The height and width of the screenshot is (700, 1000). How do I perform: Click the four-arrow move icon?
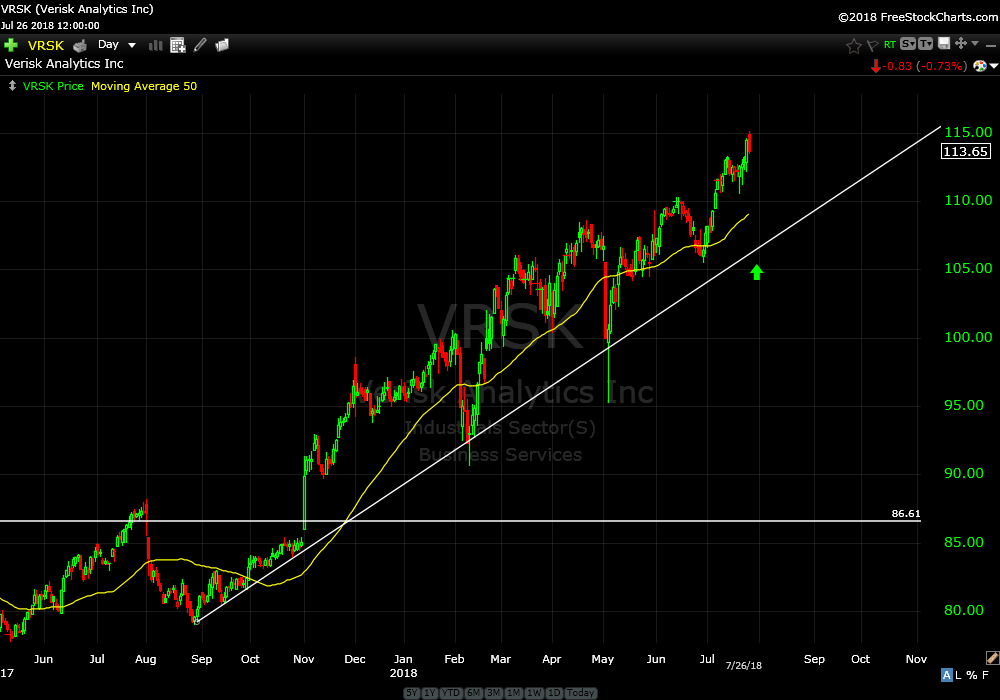click(961, 44)
